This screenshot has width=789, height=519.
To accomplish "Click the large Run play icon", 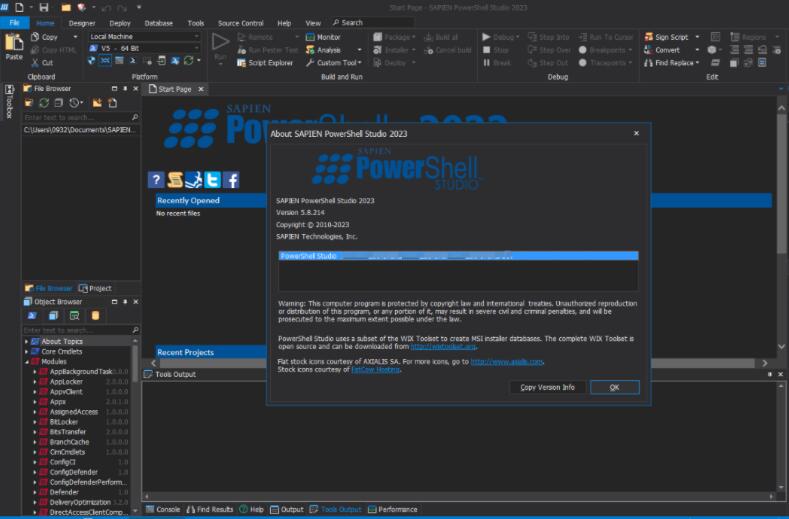I will click(x=220, y=42).
